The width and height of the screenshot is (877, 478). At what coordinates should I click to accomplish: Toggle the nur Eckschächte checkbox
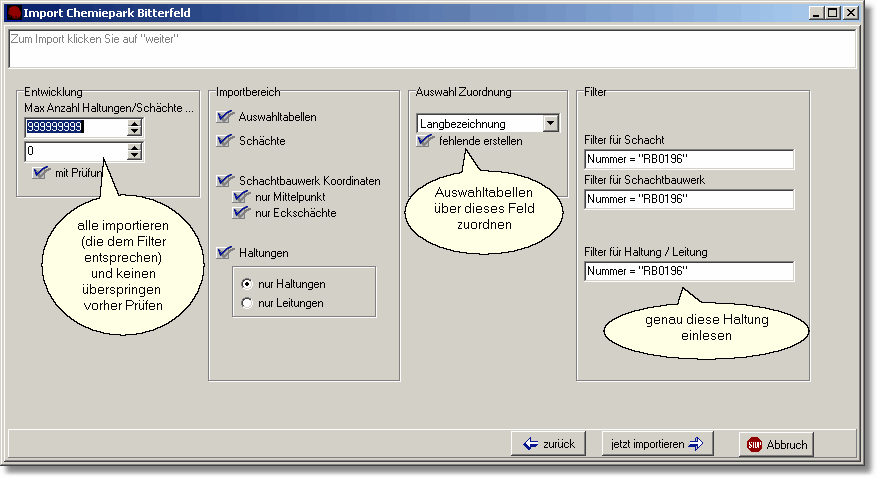[240, 213]
